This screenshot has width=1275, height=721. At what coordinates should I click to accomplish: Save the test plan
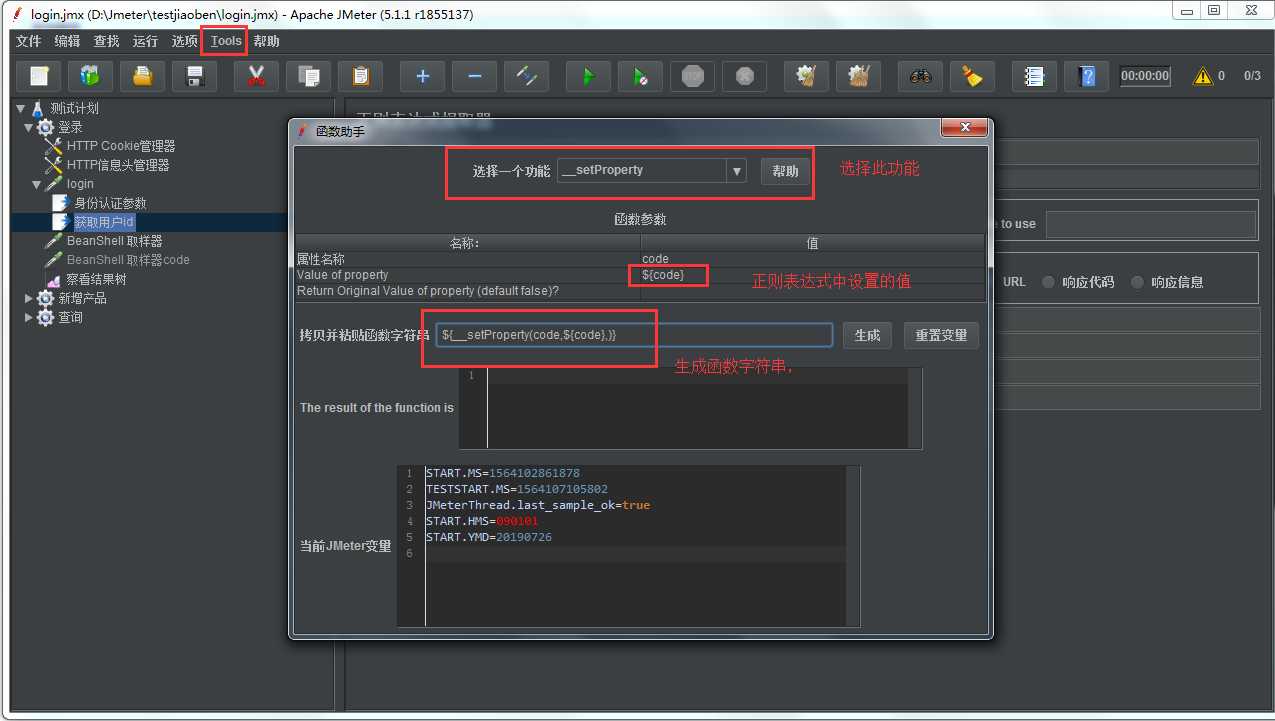tap(195, 76)
